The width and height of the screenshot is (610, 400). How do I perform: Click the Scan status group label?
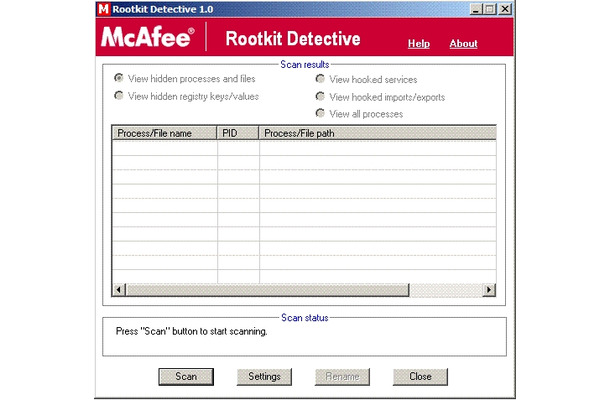pos(305,318)
